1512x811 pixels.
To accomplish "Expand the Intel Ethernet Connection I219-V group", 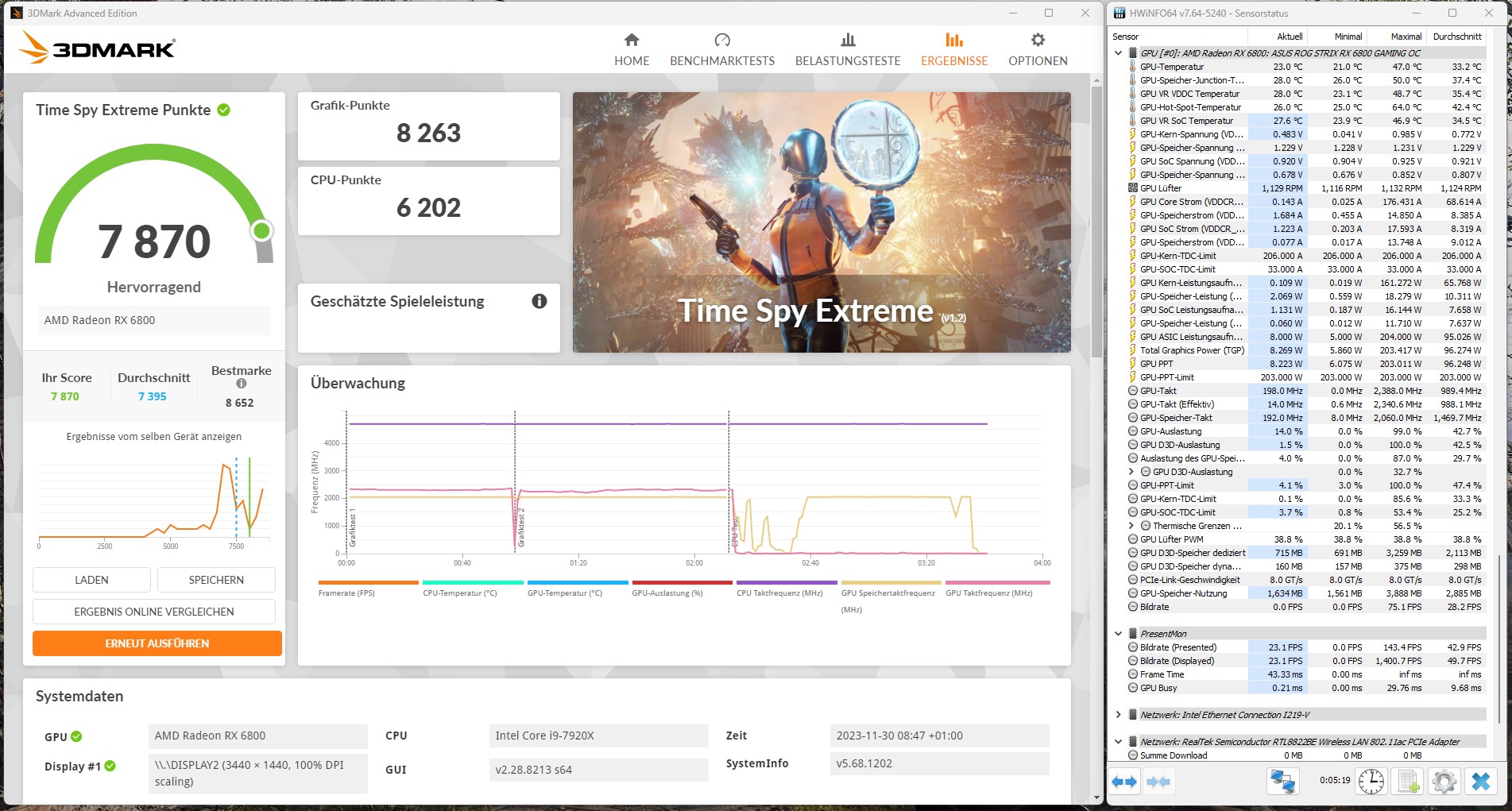I will [x=1119, y=715].
